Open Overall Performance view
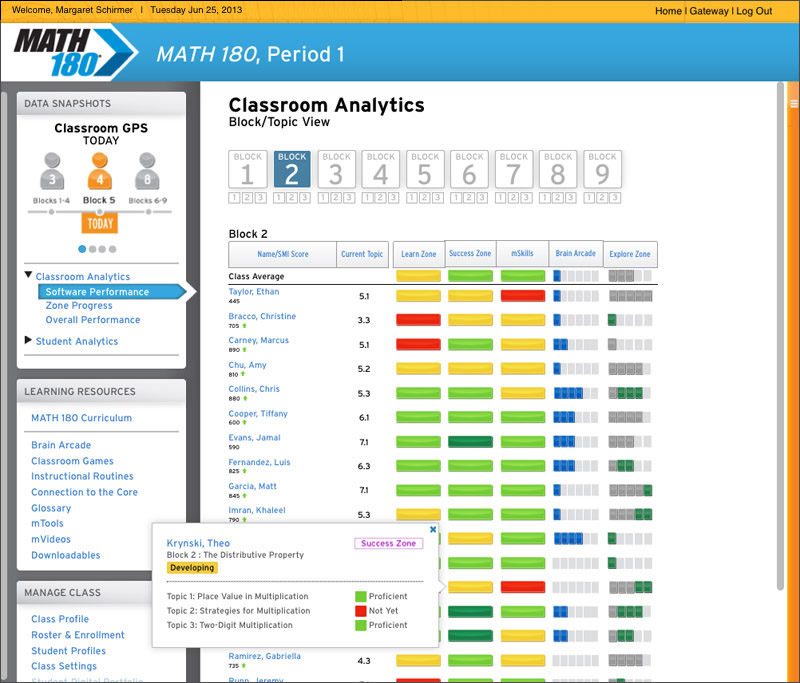 pyautogui.click(x=93, y=320)
